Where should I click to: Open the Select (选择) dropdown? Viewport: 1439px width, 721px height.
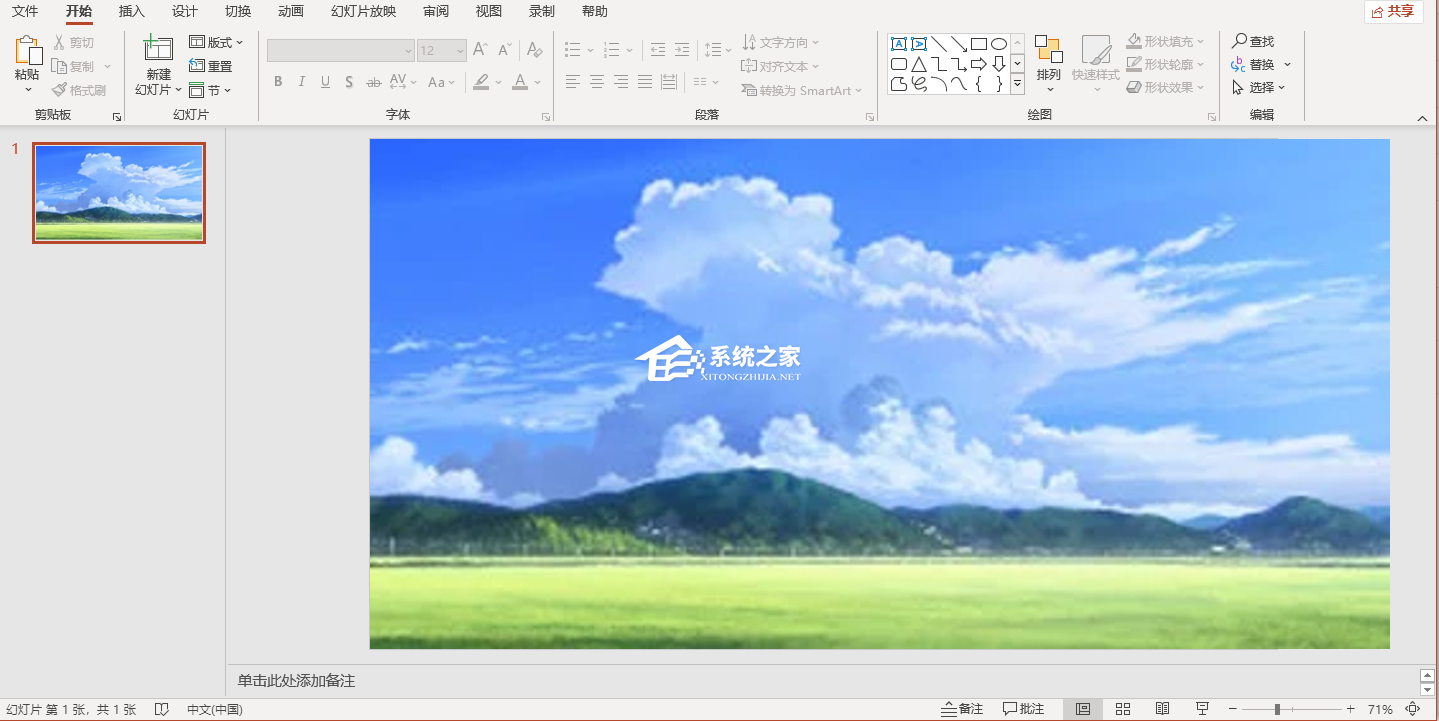pos(1259,88)
